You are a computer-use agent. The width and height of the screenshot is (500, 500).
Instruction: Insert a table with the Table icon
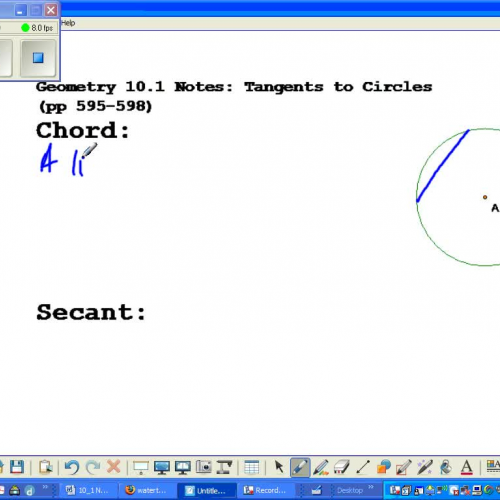(251, 467)
